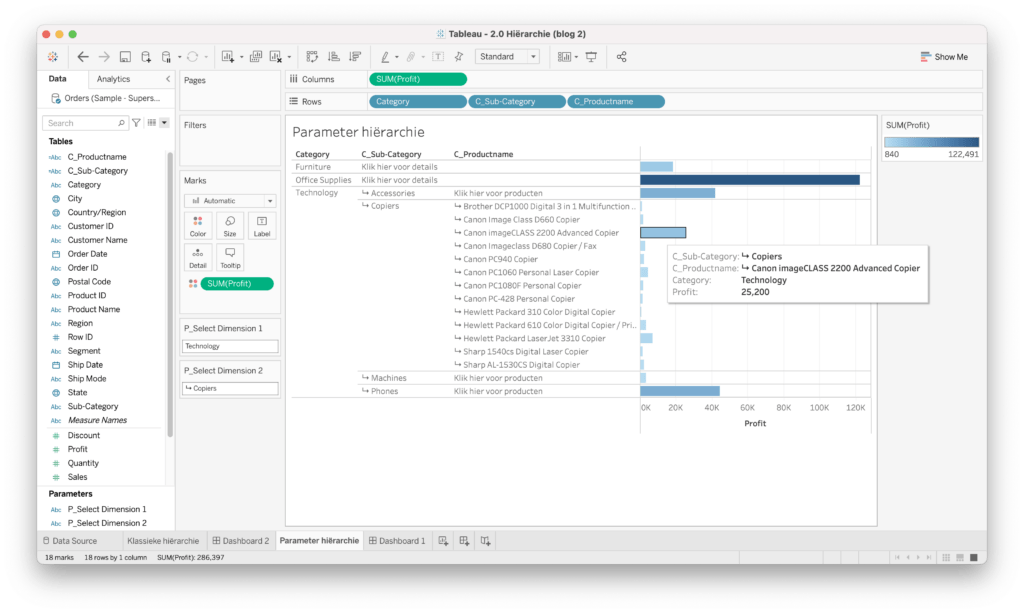Click the SUM(Profit) color legend gradient
This screenshot has width=1024, height=613.
point(931,142)
